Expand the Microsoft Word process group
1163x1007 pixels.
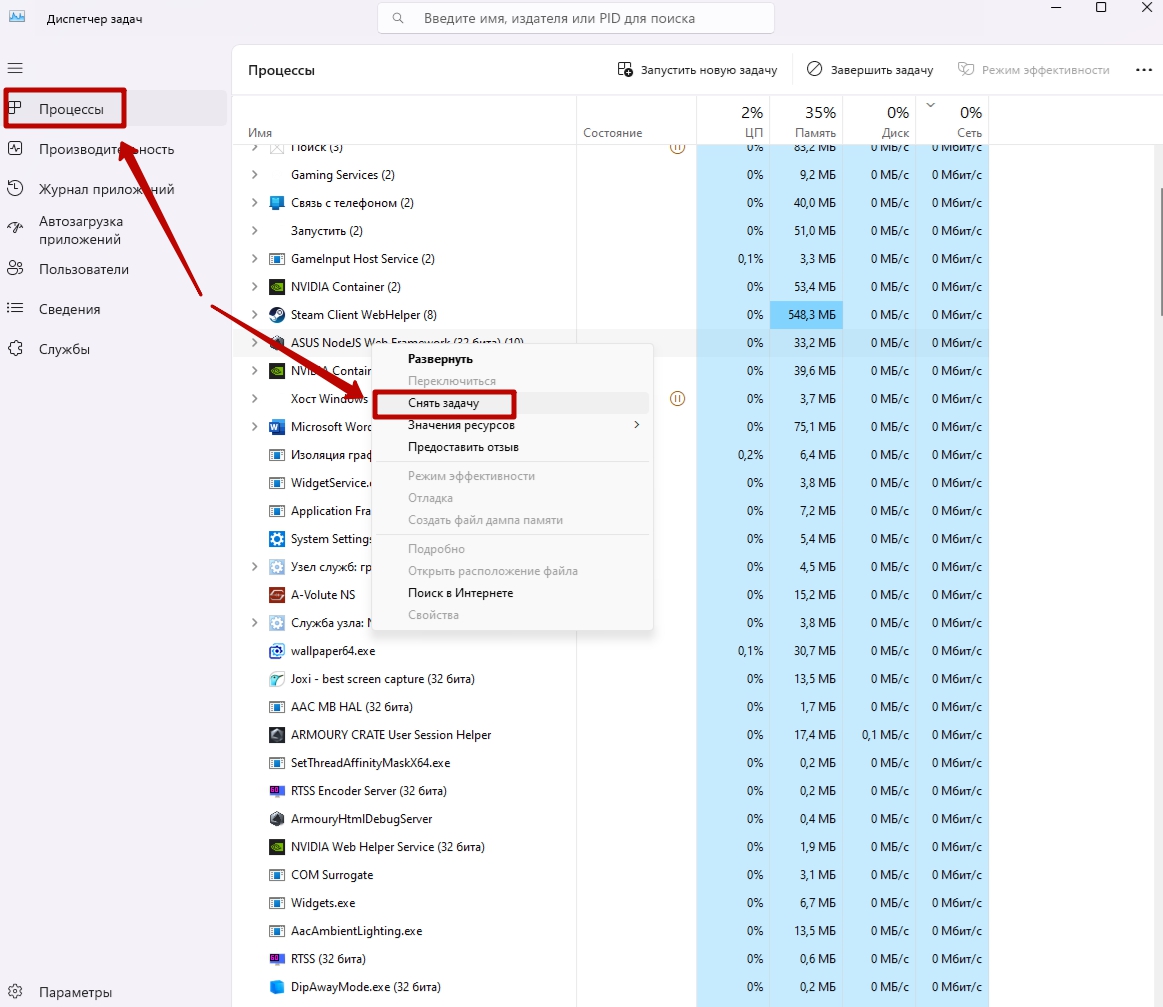(x=254, y=427)
